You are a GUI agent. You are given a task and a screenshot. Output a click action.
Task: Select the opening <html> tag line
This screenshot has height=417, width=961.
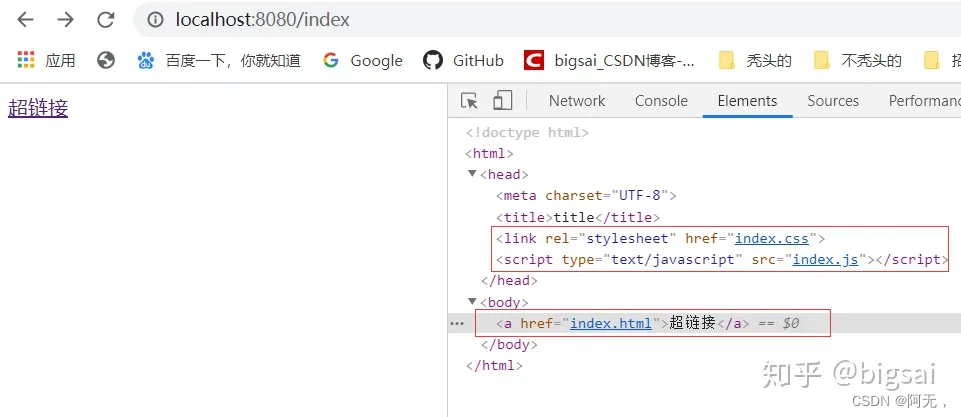(x=489, y=153)
